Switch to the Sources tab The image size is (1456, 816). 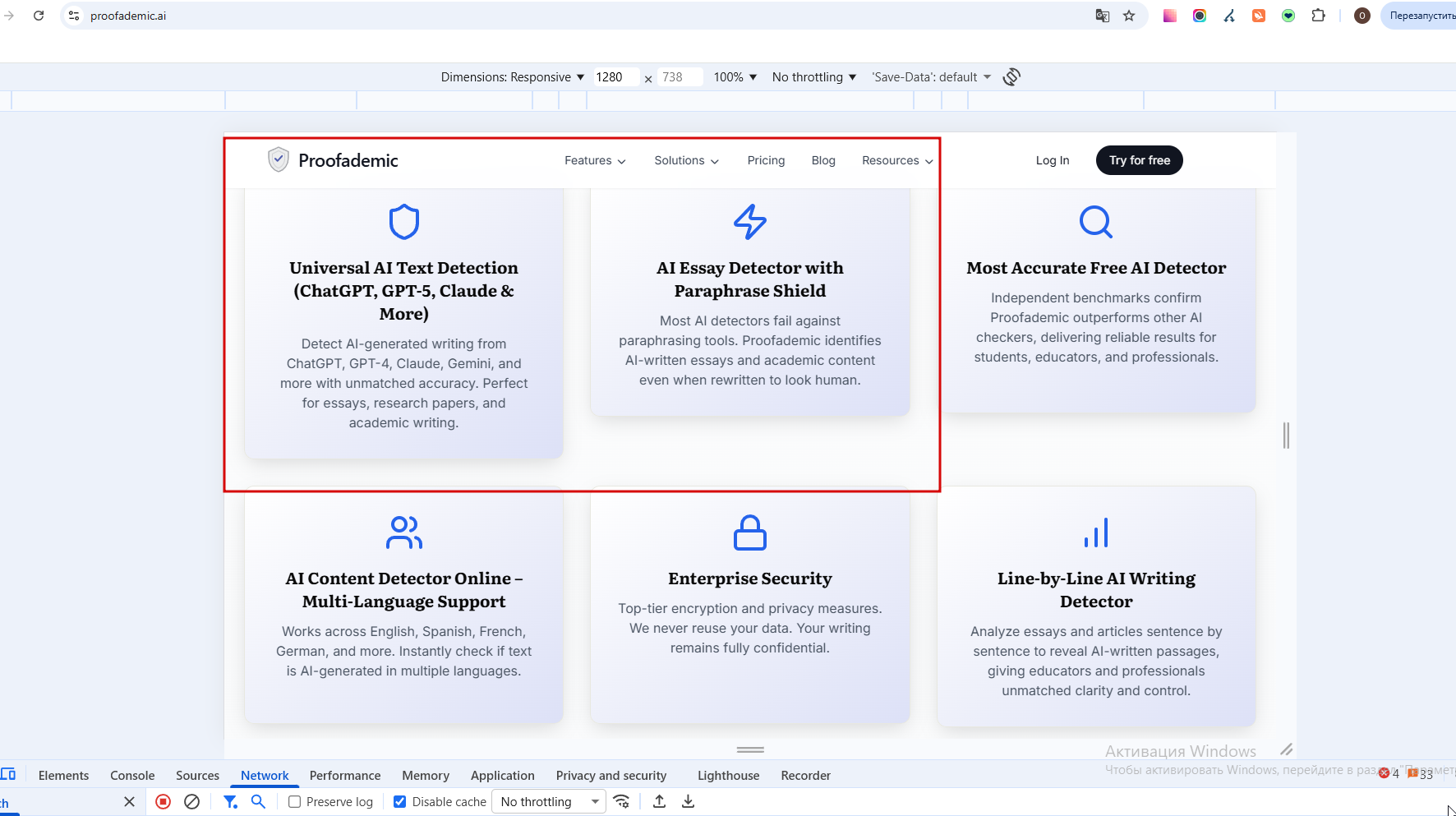(197, 775)
